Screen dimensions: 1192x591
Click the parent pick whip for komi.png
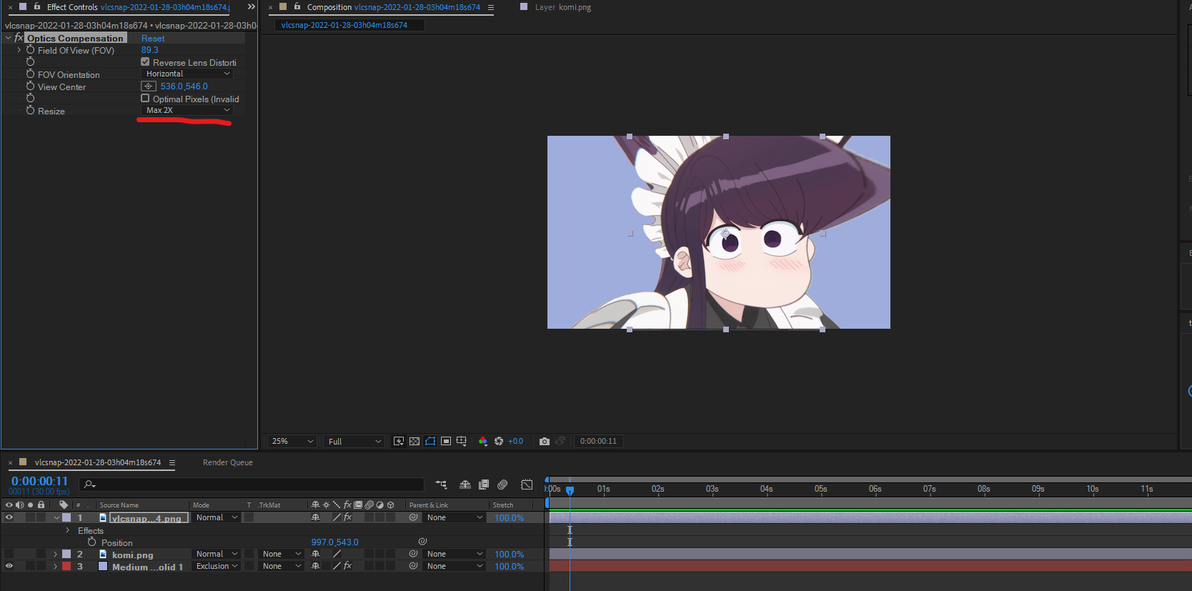pyautogui.click(x=415, y=554)
